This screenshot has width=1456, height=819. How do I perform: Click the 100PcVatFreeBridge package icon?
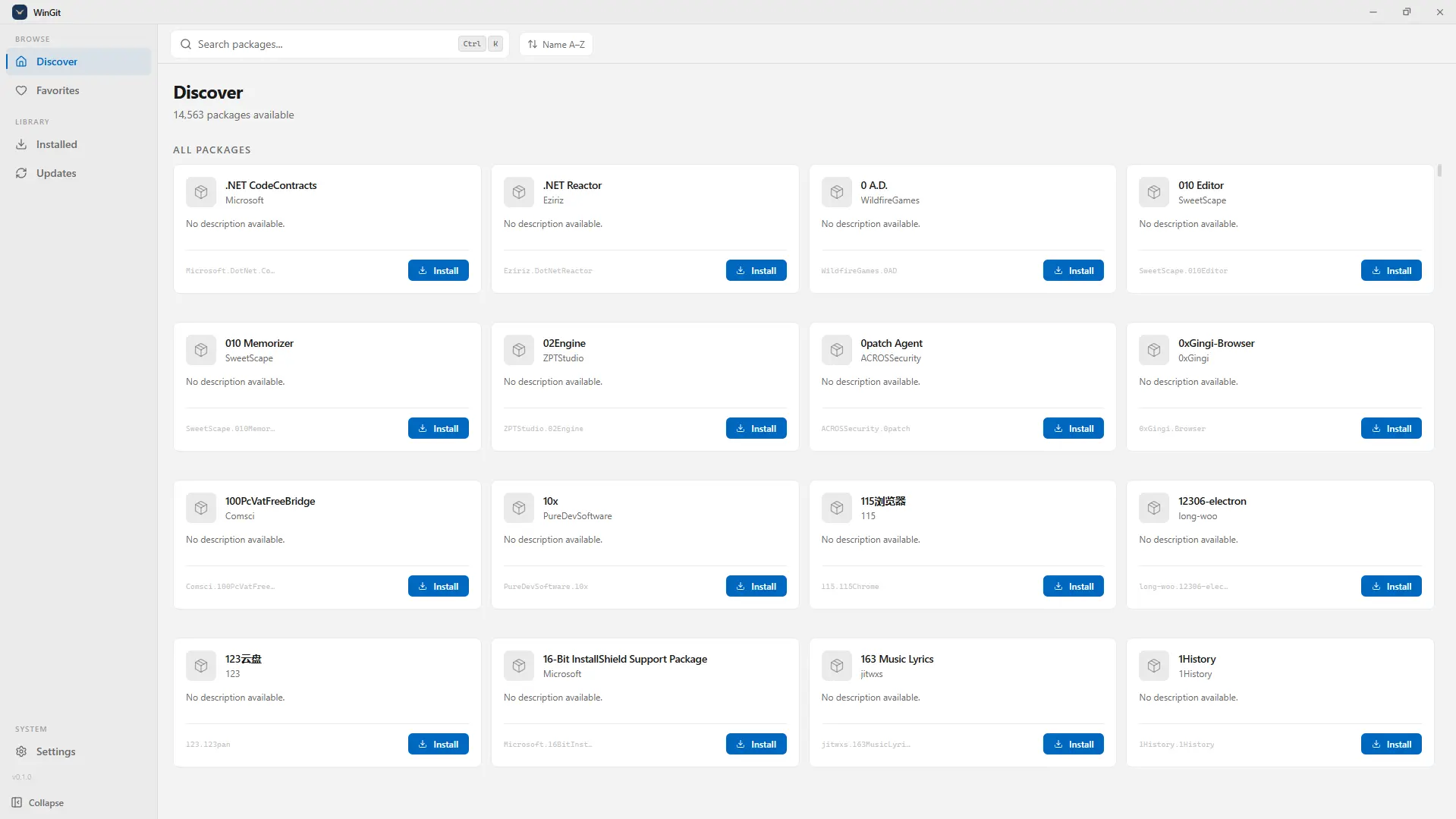coord(201,508)
